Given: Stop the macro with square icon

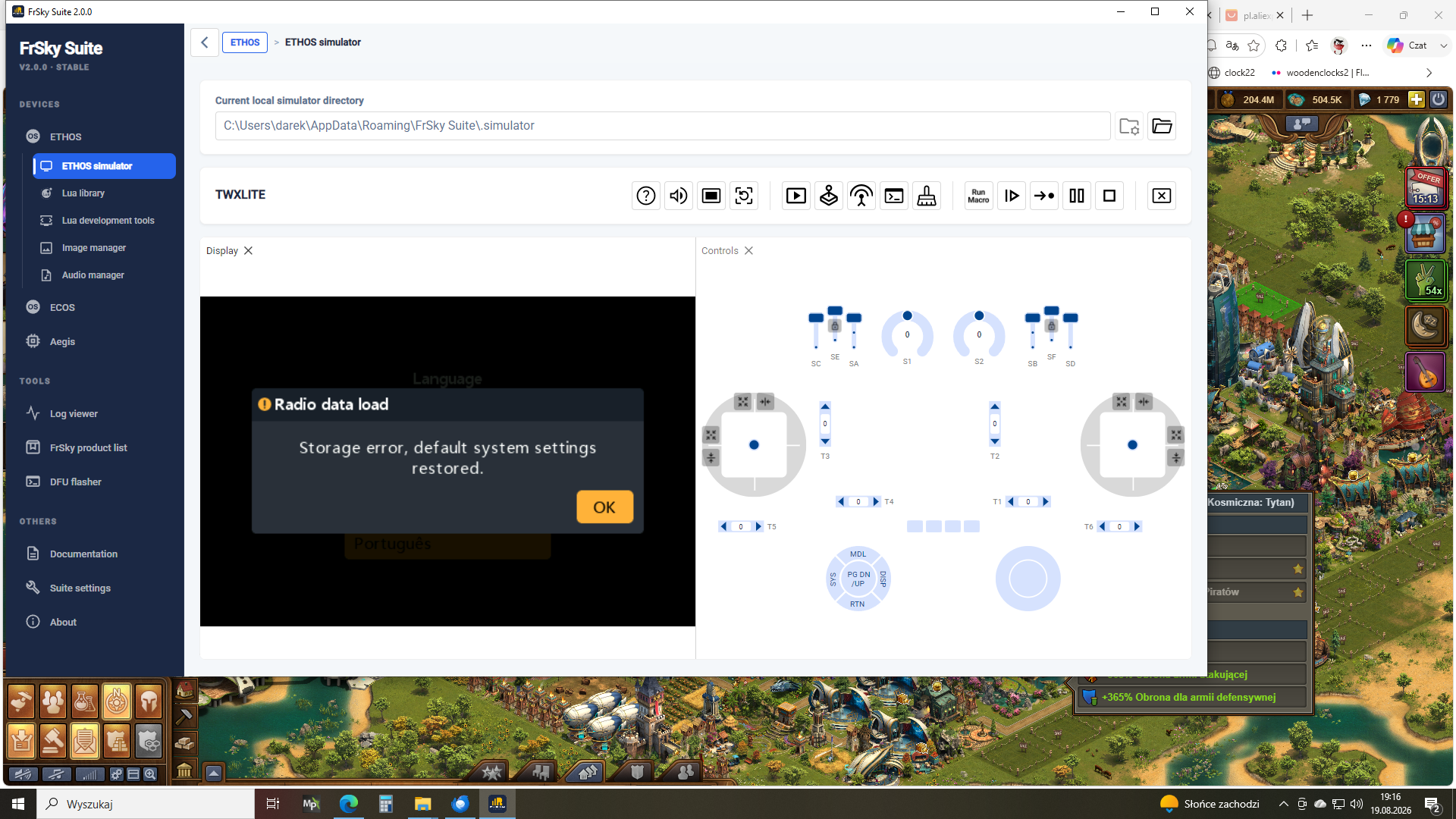Looking at the screenshot, I should coord(1109,196).
